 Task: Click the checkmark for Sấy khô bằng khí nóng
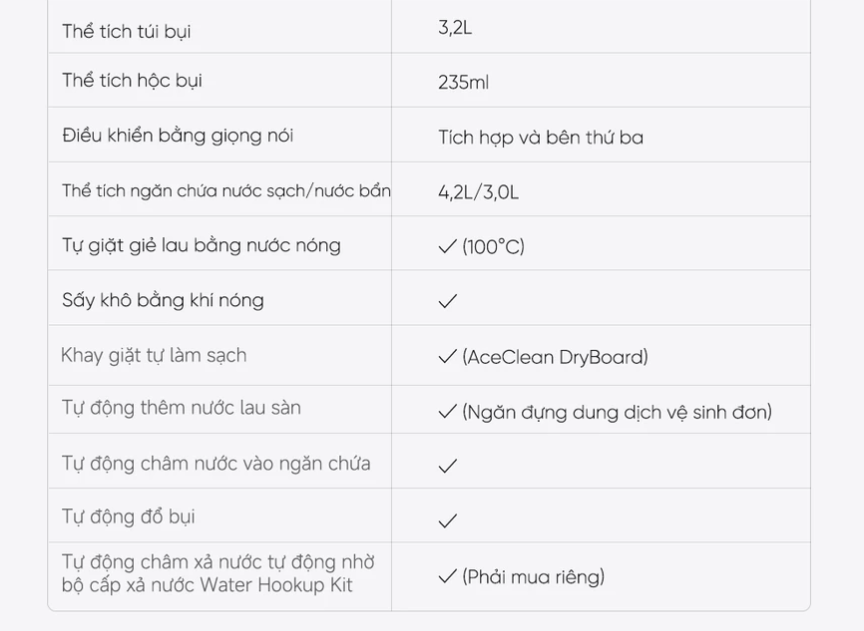click(447, 301)
